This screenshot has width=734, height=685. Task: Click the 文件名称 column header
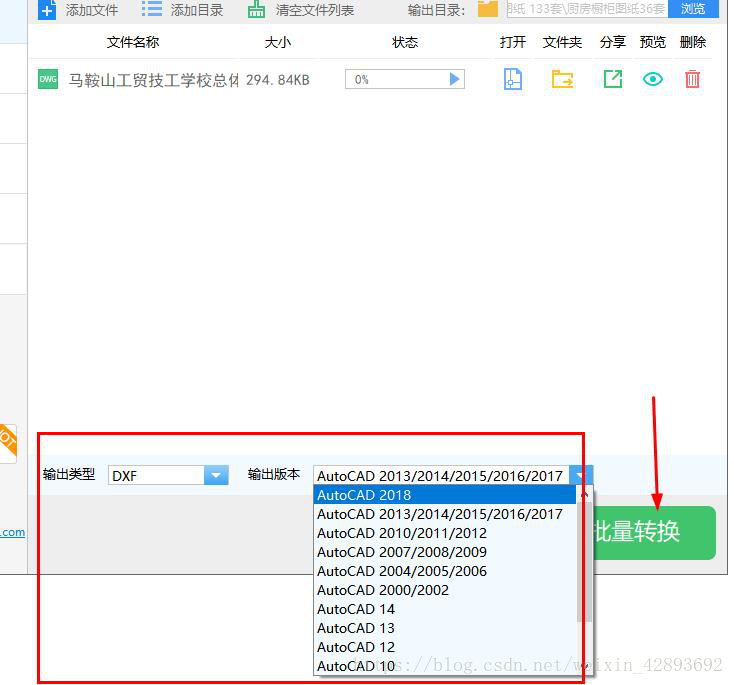(133, 42)
